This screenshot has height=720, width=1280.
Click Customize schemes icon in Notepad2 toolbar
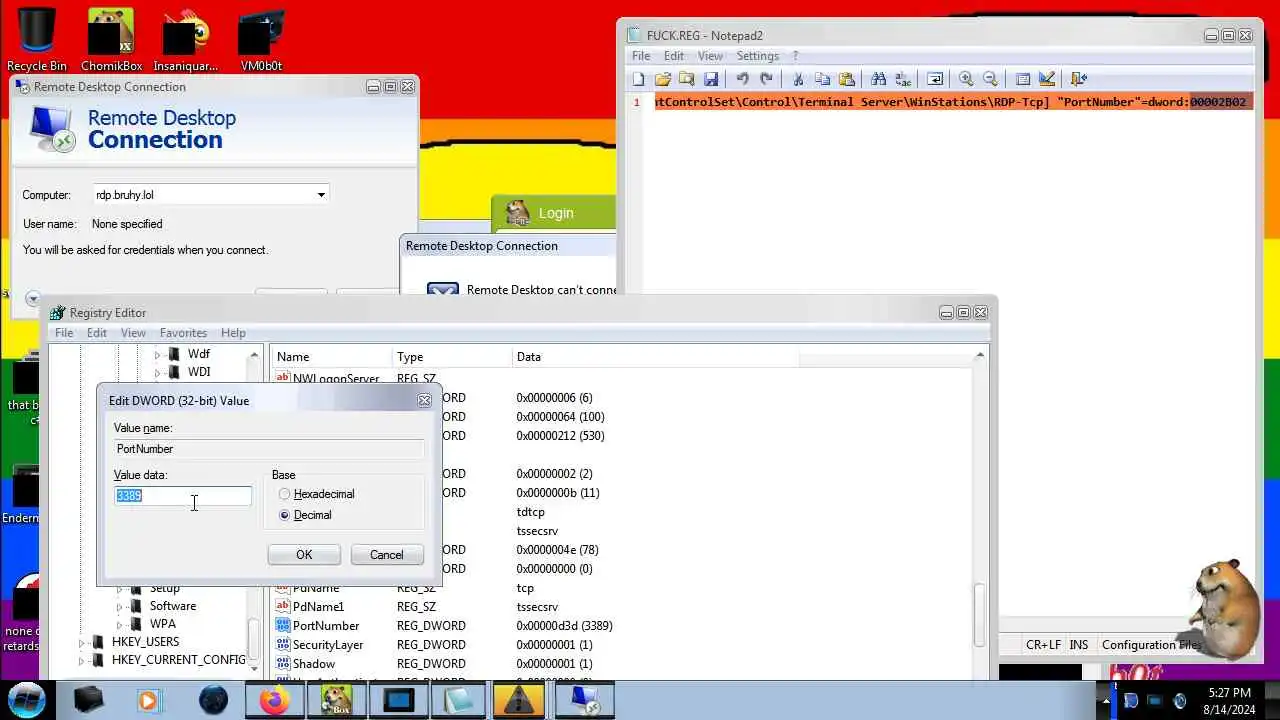pyautogui.click(x=1047, y=79)
